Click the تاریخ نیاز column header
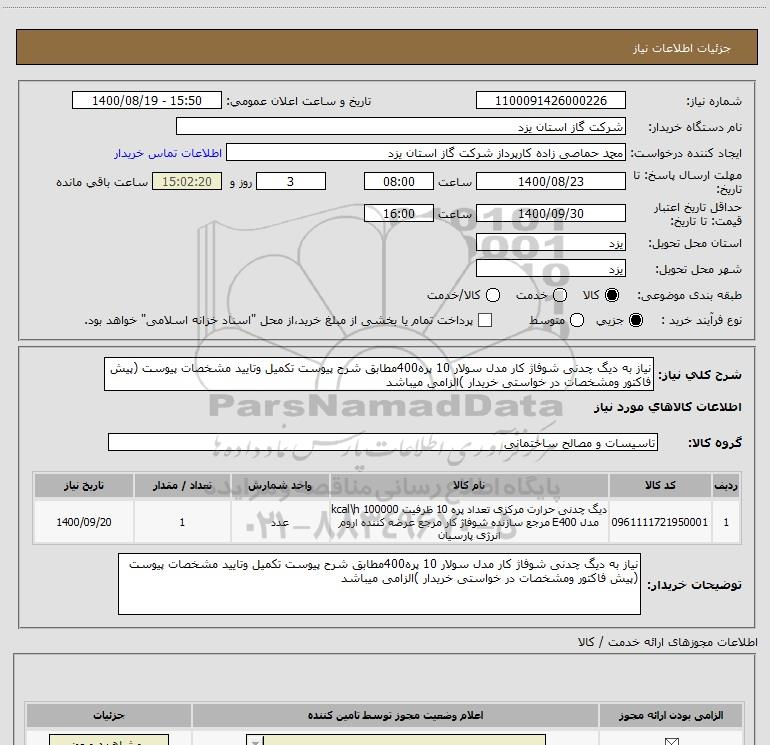This screenshot has width=770, height=745. point(84,485)
